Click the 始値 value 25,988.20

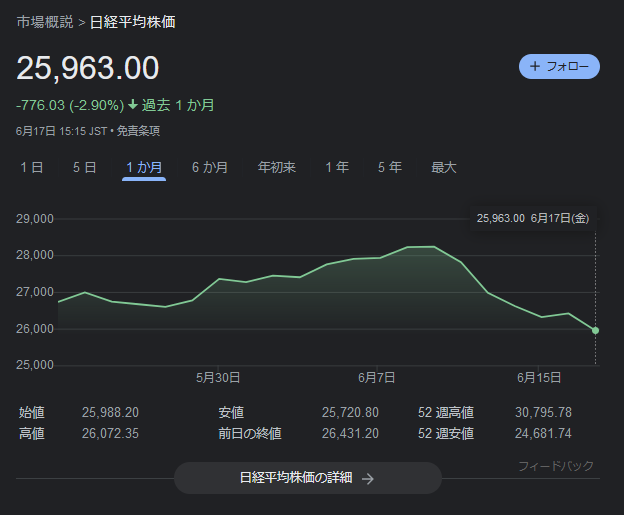[110, 412]
